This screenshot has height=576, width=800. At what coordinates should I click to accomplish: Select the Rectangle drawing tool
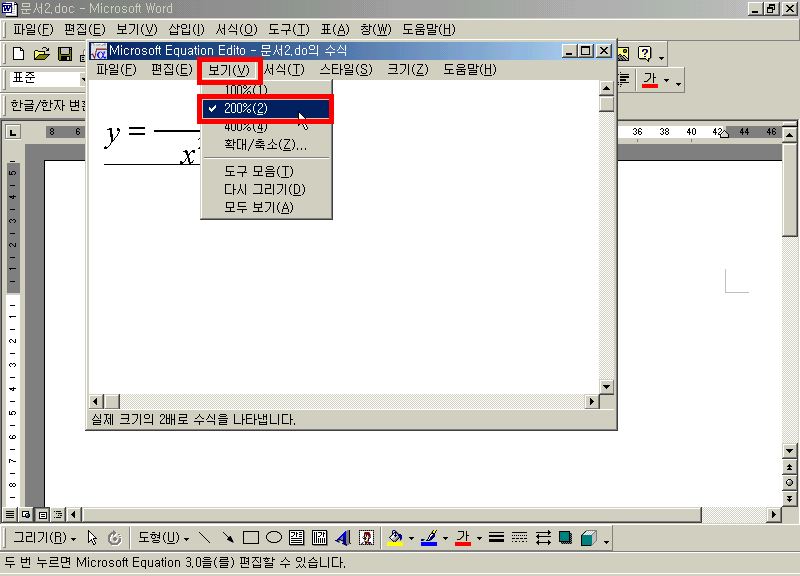tap(251, 538)
